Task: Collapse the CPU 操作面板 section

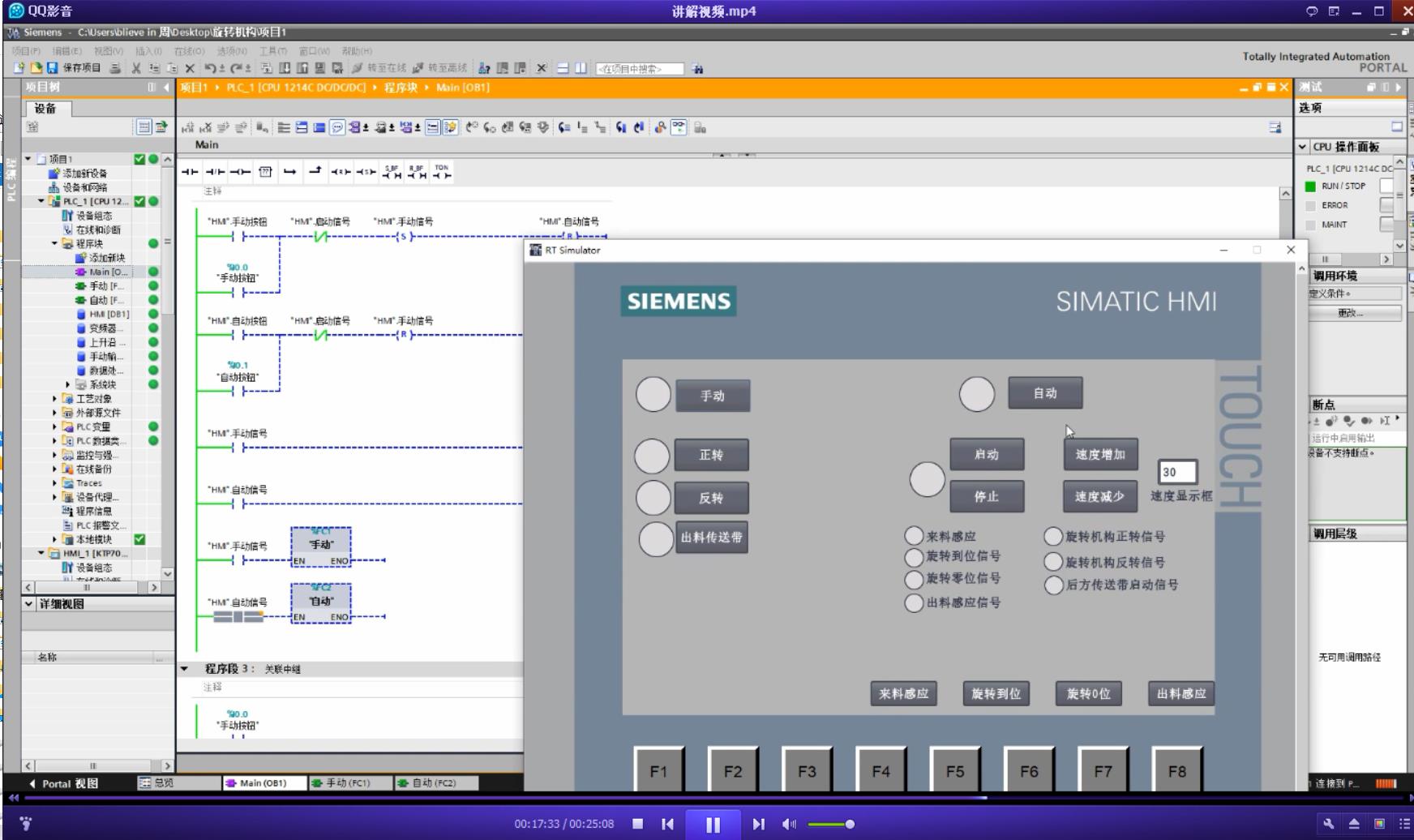Action: point(1303,147)
